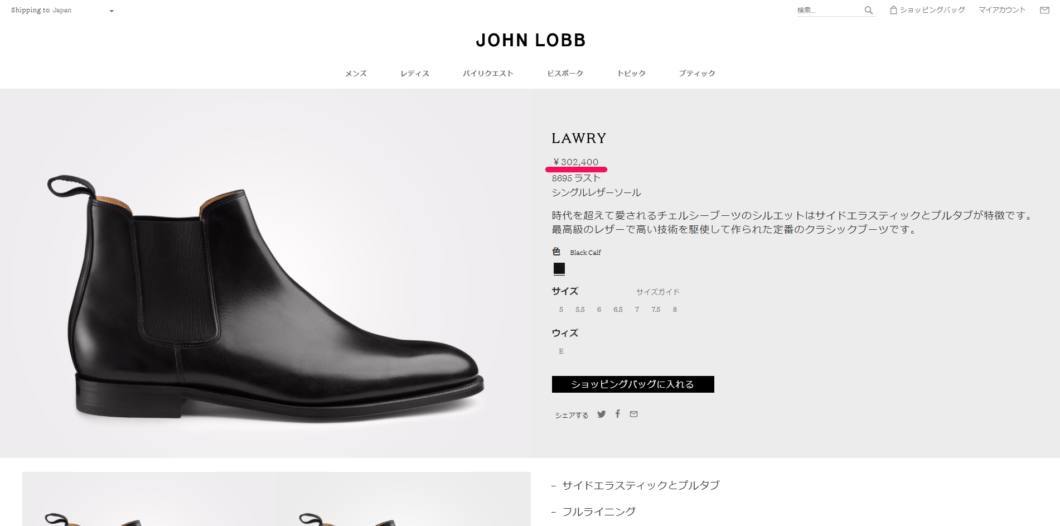Click the search magnifier icon
Image resolution: width=1060 pixels, height=526 pixels.
pyautogui.click(x=869, y=10)
